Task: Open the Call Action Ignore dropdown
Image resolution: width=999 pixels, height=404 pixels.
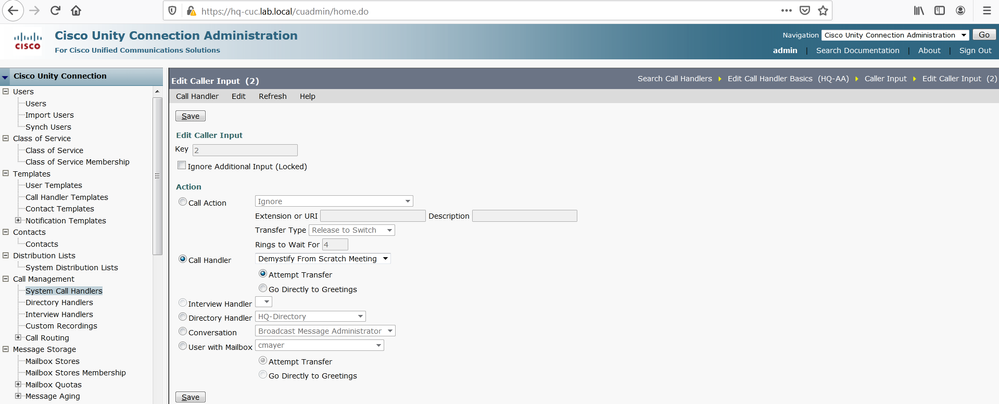Action: click(x=334, y=201)
